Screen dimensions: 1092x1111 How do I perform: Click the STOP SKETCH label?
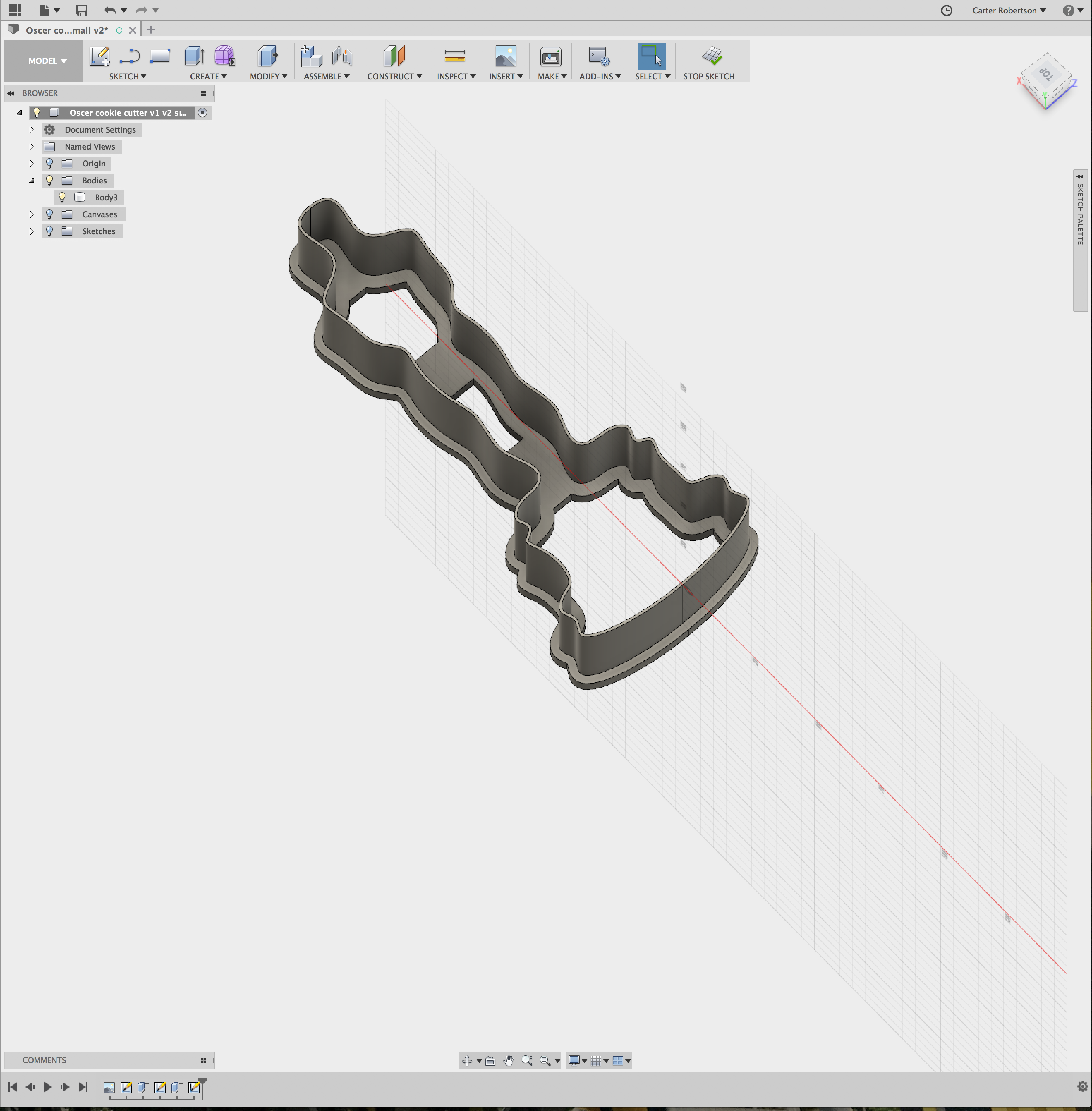(708, 76)
